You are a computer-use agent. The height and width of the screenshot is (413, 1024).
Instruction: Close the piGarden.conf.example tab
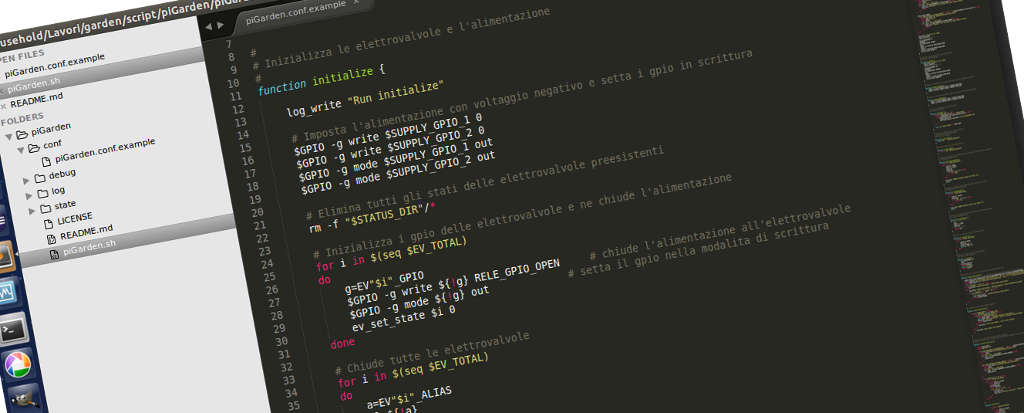point(356,2)
